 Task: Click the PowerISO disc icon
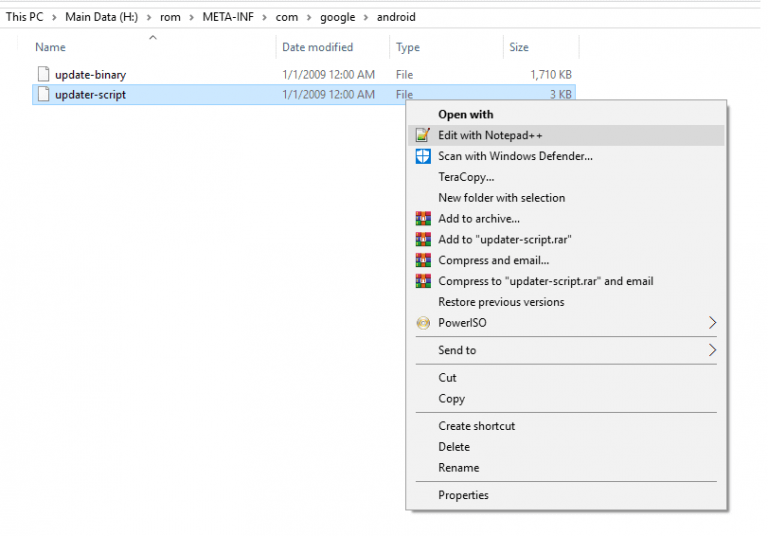(423, 323)
